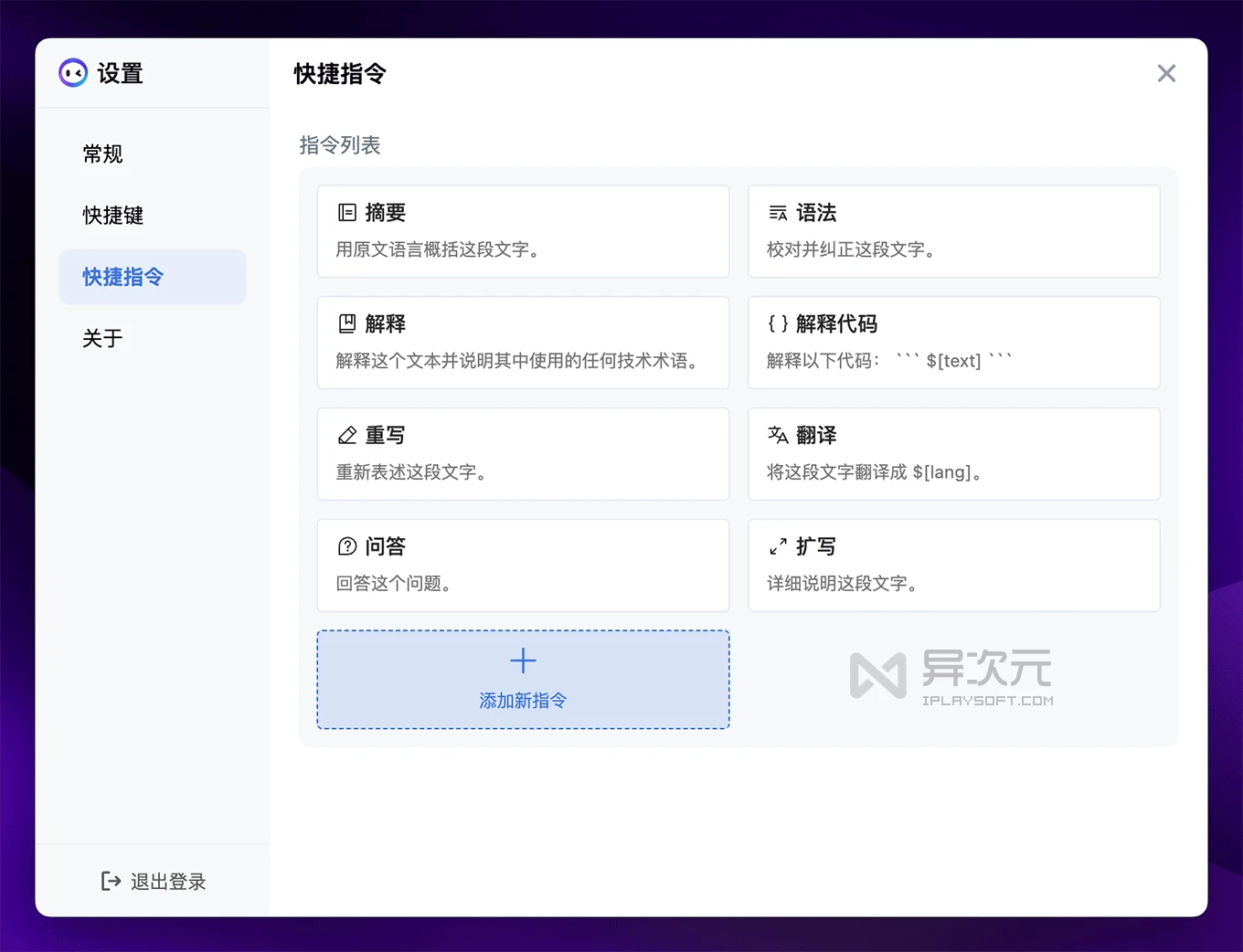Click the 问答 question mark icon

(x=347, y=546)
